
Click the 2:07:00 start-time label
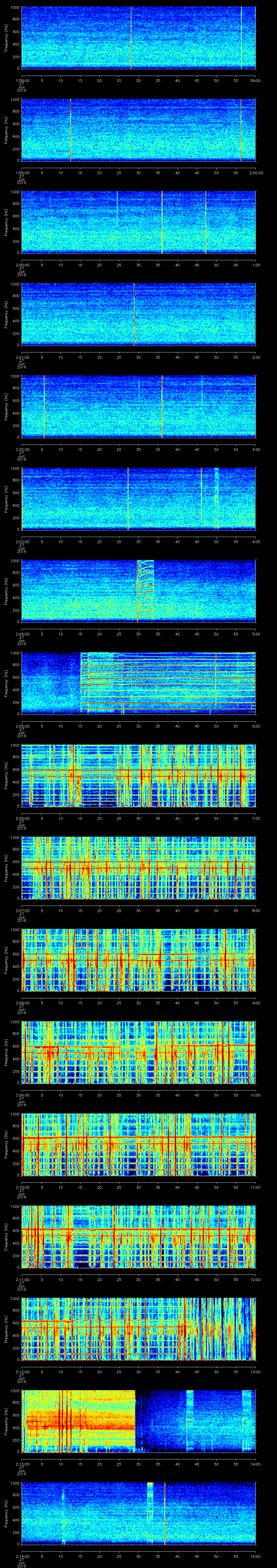tap(22, 910)
